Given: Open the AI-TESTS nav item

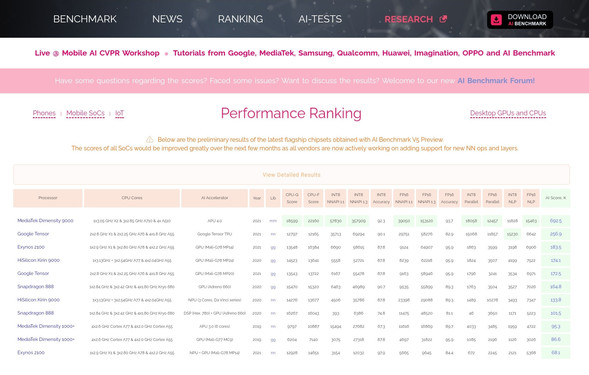Looking at the screenshot, I should pyautogui.click(x=320, y=19).
